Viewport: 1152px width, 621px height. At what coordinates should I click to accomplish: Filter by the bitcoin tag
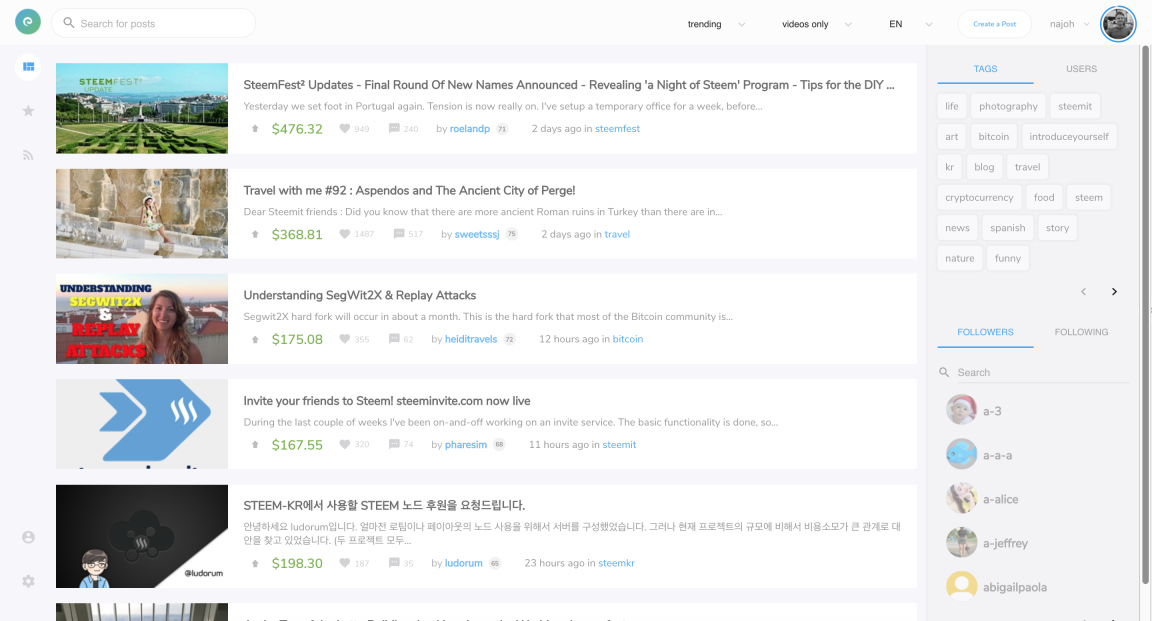993,137
